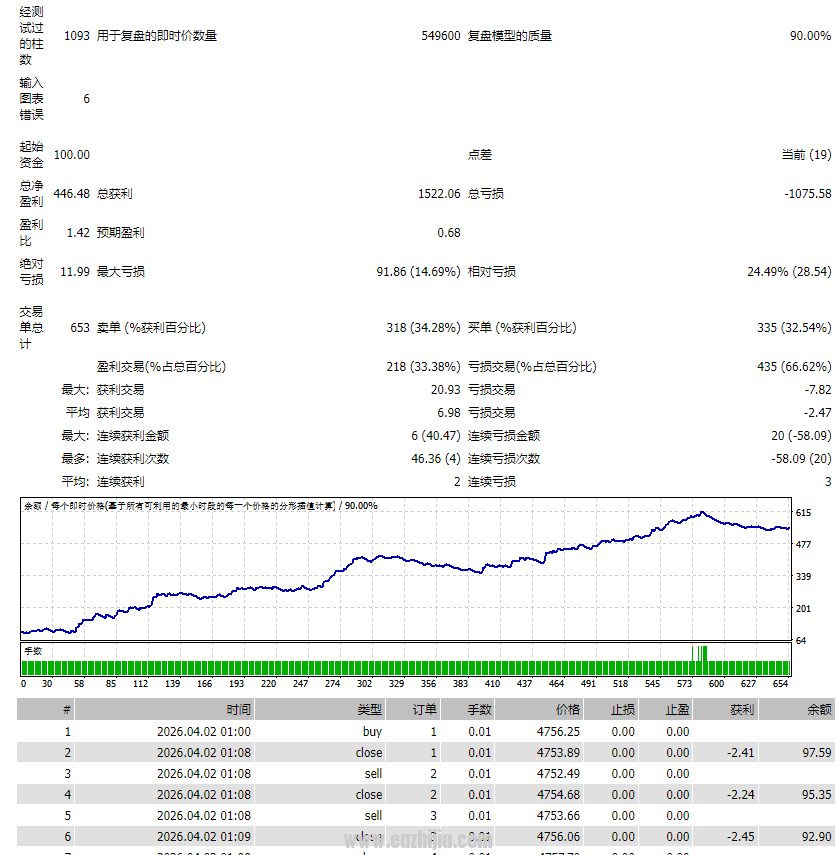Select row 1 time 2026.04.02 01:00
This screenshot has width=836, height=855.
(x=204, y=732)
